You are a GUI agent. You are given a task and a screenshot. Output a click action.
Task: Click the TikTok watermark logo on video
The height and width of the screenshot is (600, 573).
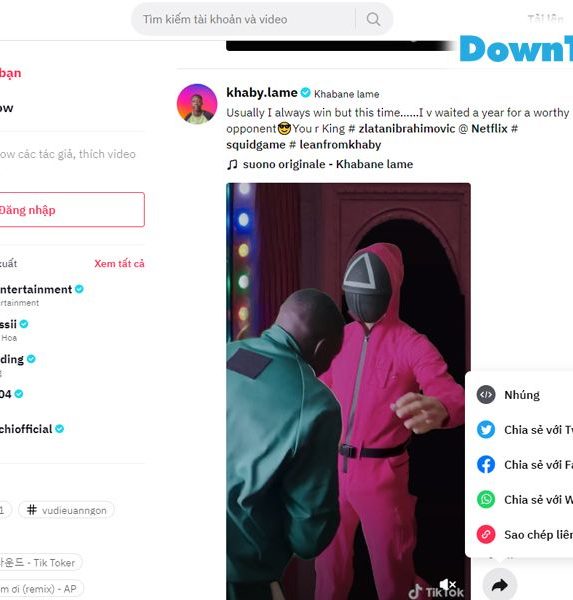[435, 592]
